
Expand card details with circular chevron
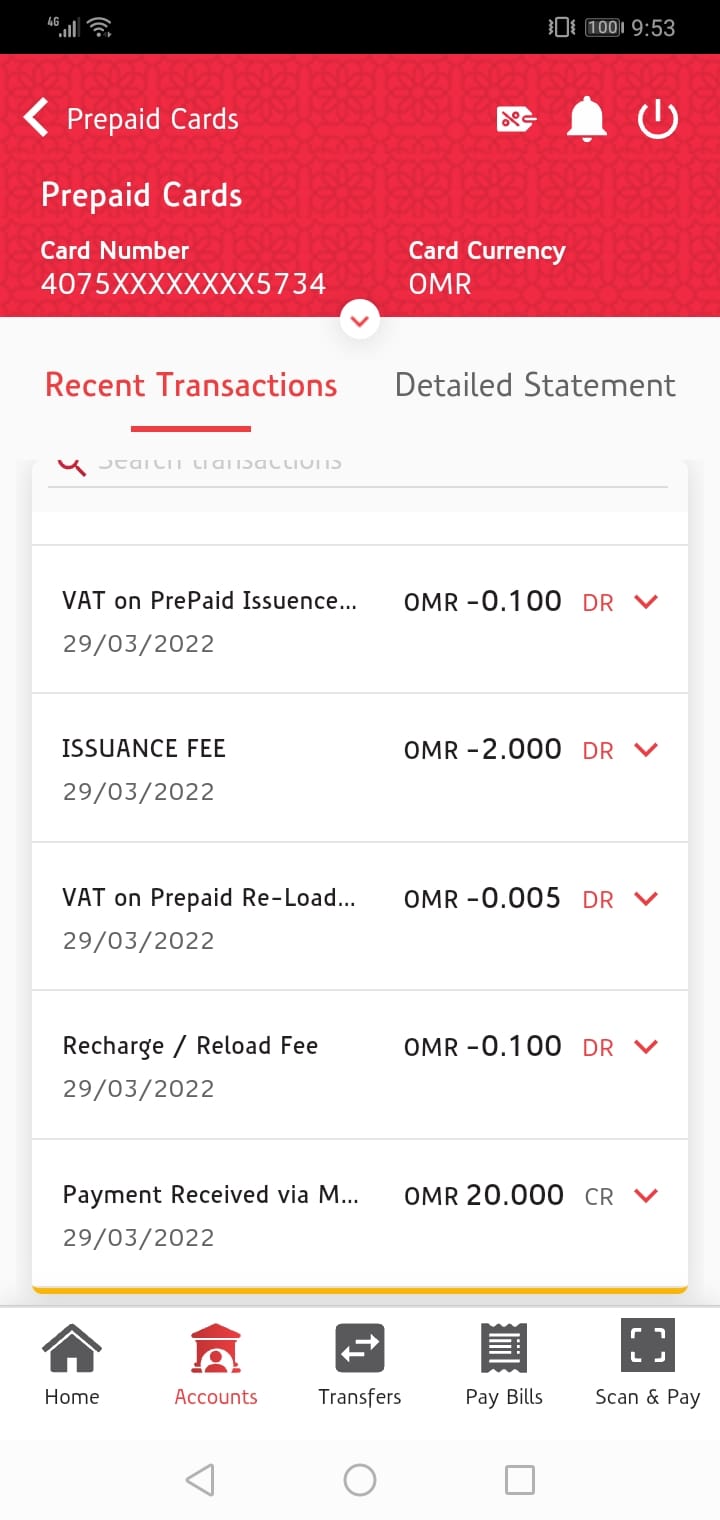point(360,321)
